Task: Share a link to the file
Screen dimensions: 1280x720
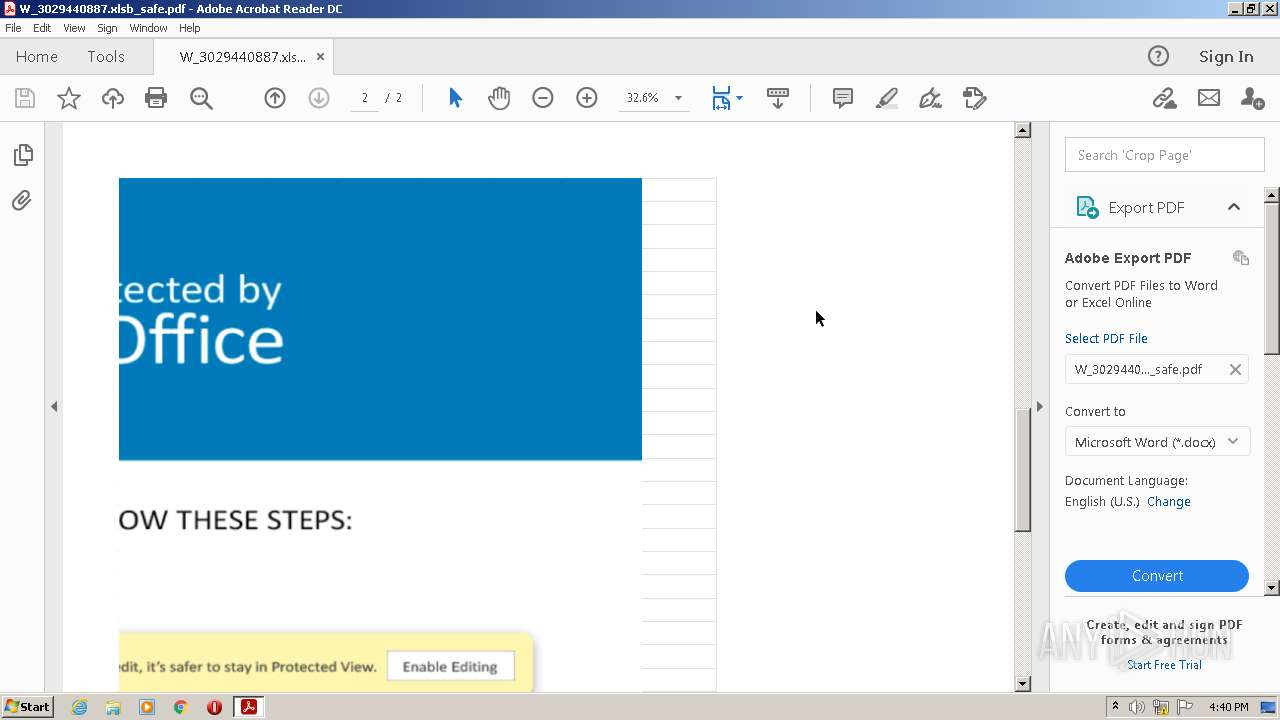Action: (1164, 98)
